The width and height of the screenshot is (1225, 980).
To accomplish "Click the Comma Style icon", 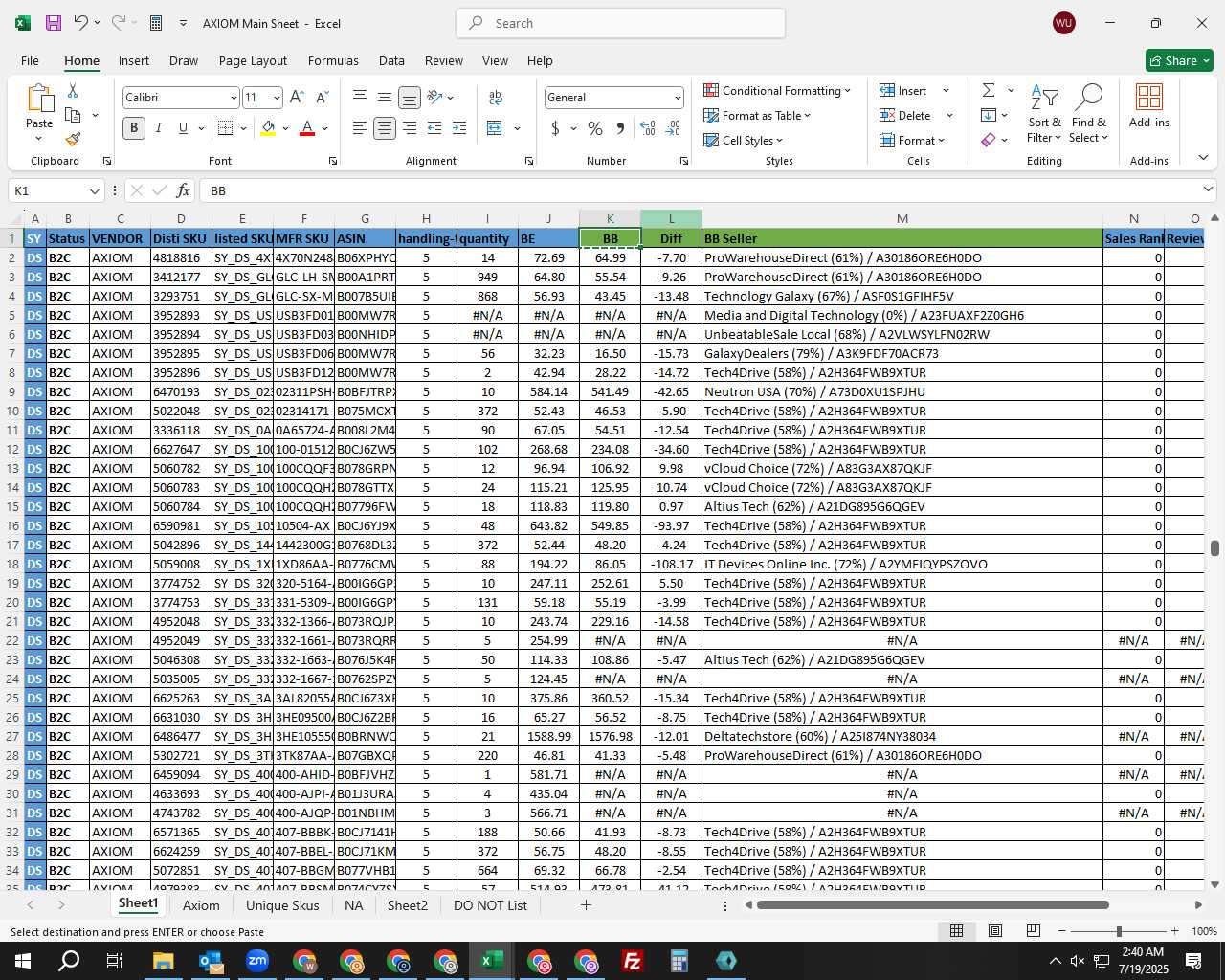I will (x=620, y=128).
